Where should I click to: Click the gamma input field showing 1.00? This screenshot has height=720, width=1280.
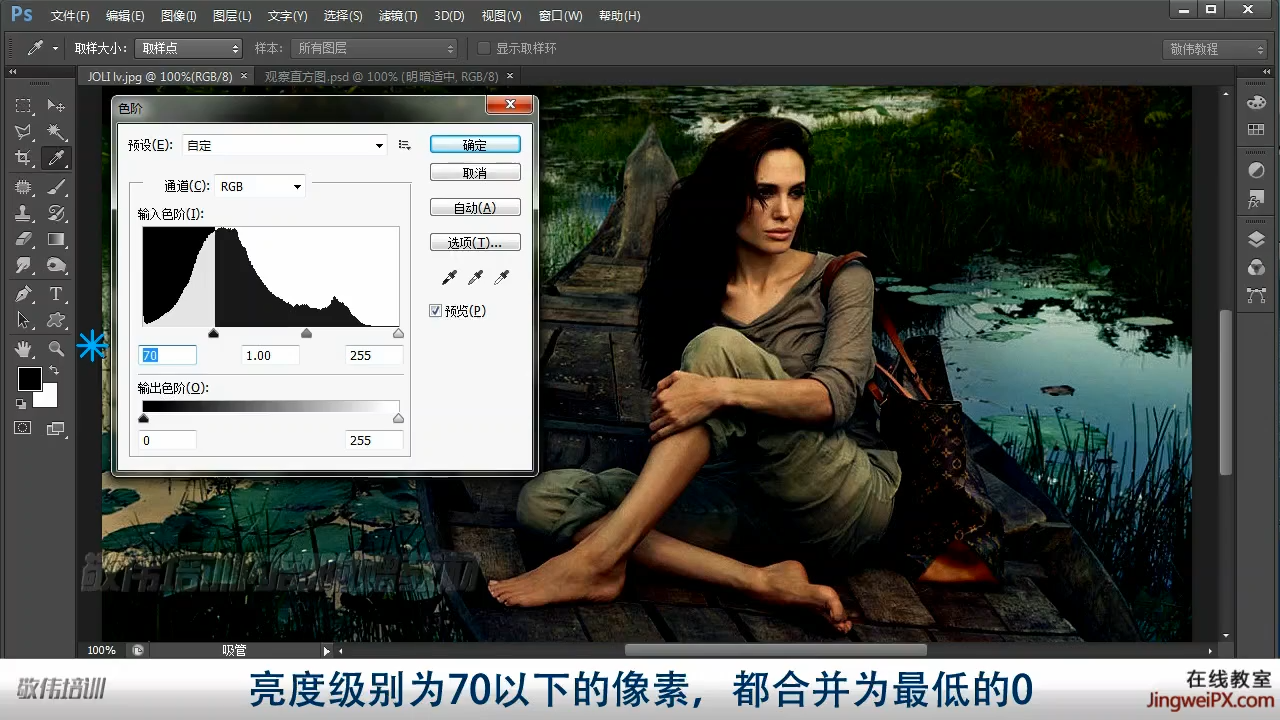click(270, 355)
